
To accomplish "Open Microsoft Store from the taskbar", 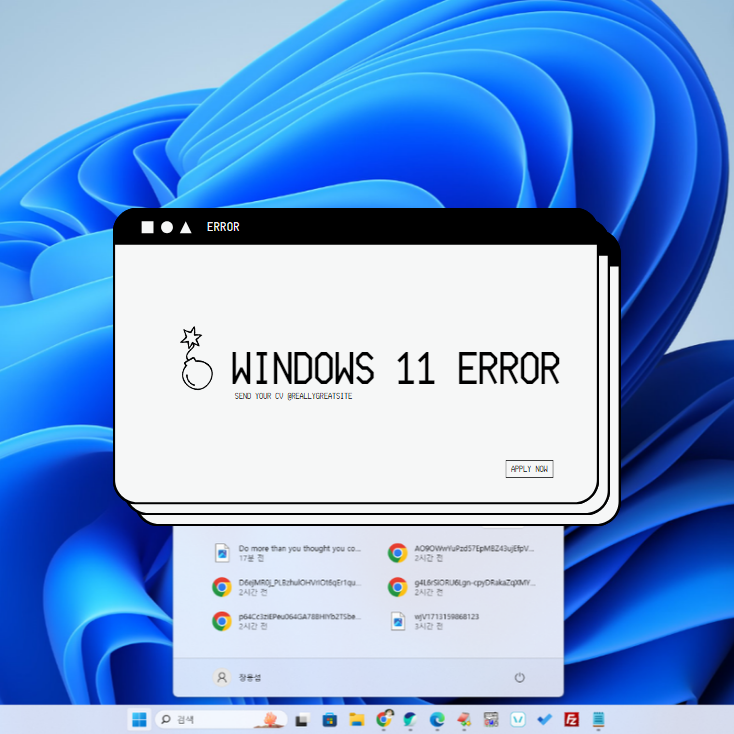I will pos(330,719).
